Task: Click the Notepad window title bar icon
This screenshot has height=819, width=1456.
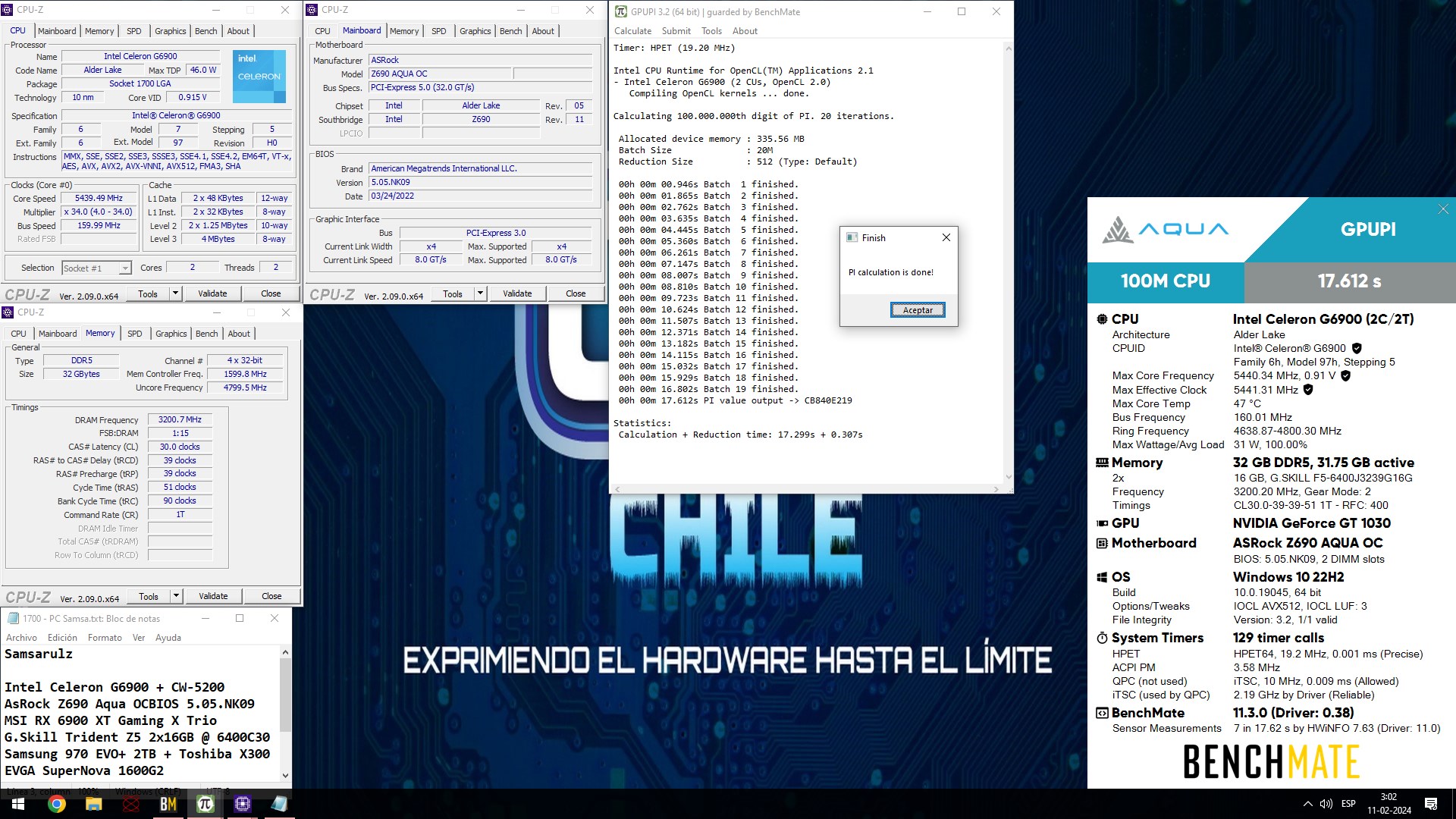Action: pyautogui.click(x=13, y=618)
